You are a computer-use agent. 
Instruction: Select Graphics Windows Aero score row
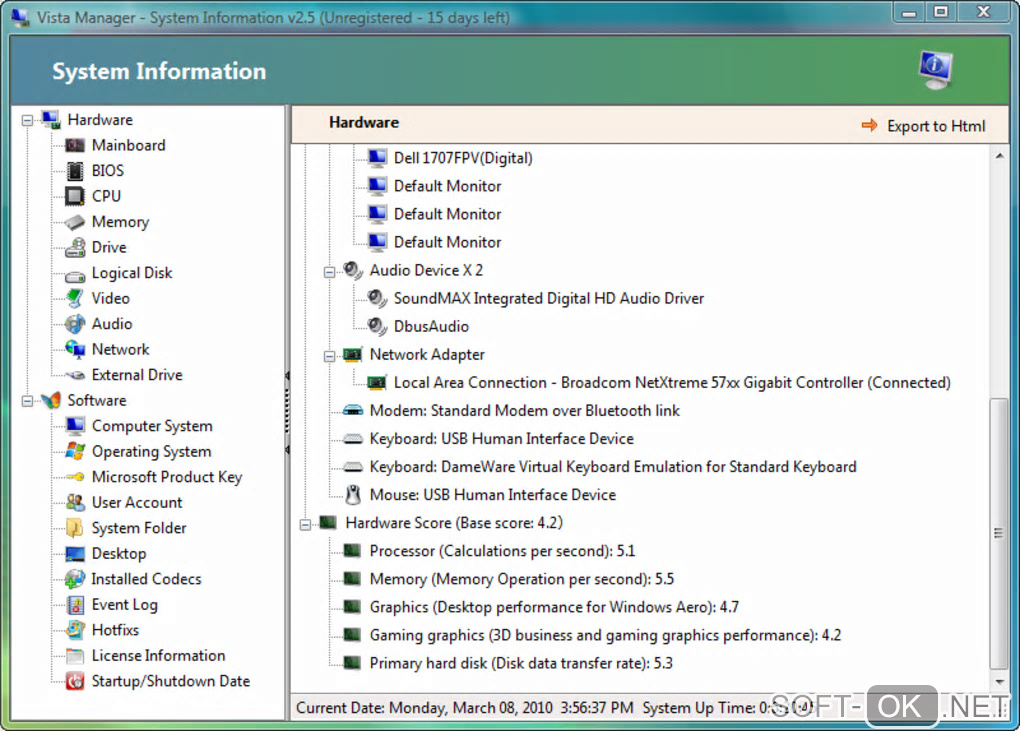554,607
